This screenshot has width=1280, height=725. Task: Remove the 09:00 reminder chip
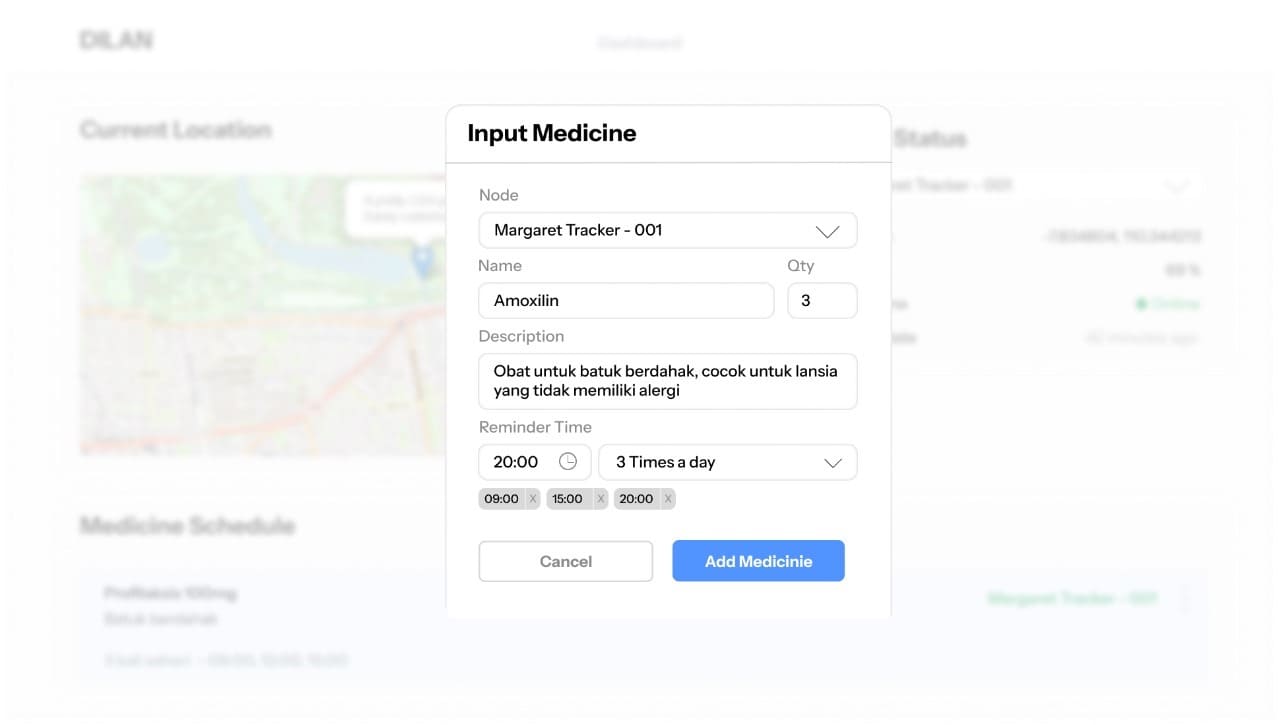tap(533, 499)
